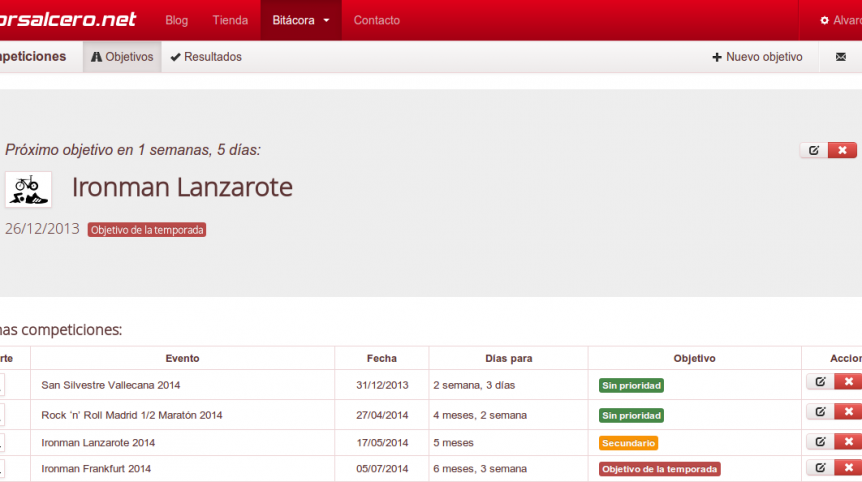Switch to the Resultados tab
The image size is (862, 482).
tap(206, 57)
